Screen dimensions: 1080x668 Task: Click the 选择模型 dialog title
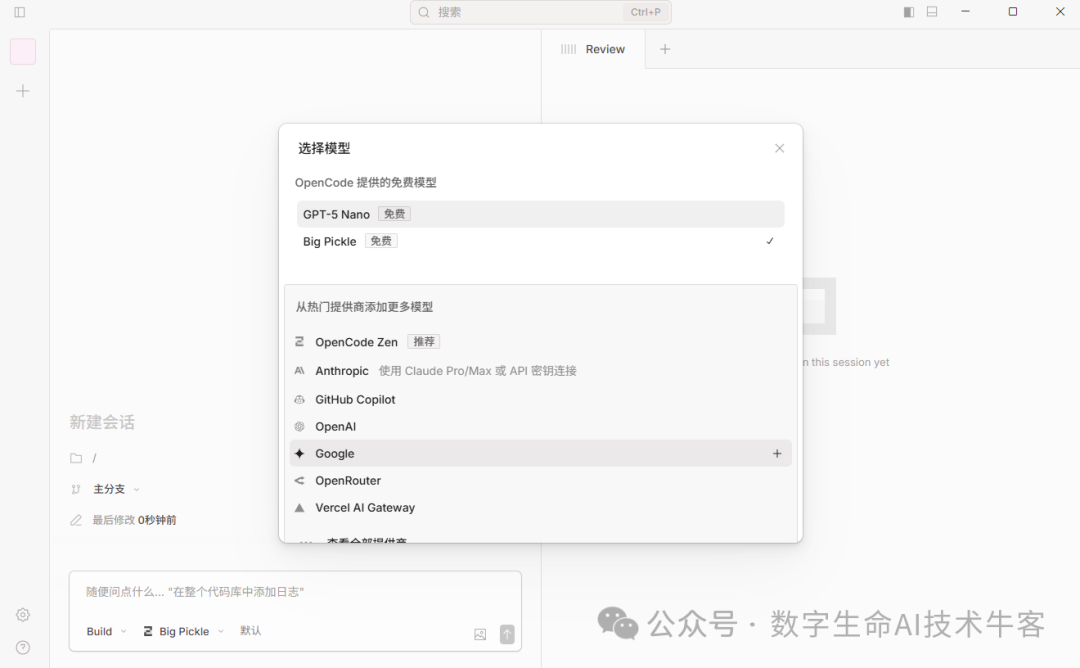coord(324,148)
